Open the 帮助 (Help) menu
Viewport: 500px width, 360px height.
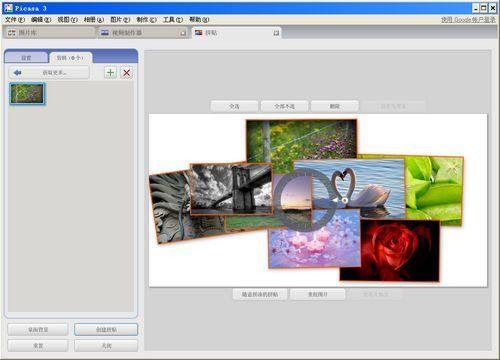point(199,20)
